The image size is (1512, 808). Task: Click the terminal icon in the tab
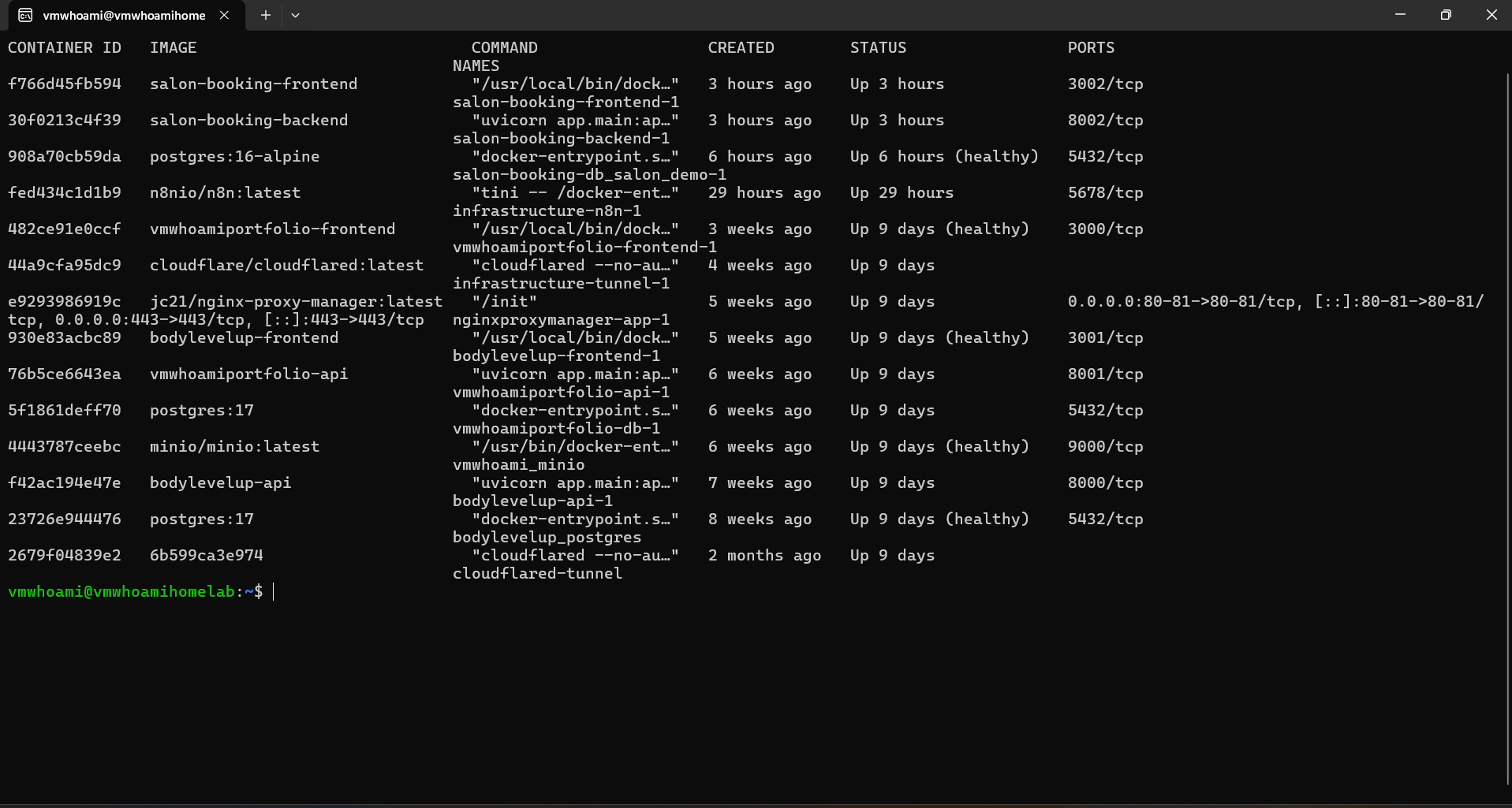(25, 15)
